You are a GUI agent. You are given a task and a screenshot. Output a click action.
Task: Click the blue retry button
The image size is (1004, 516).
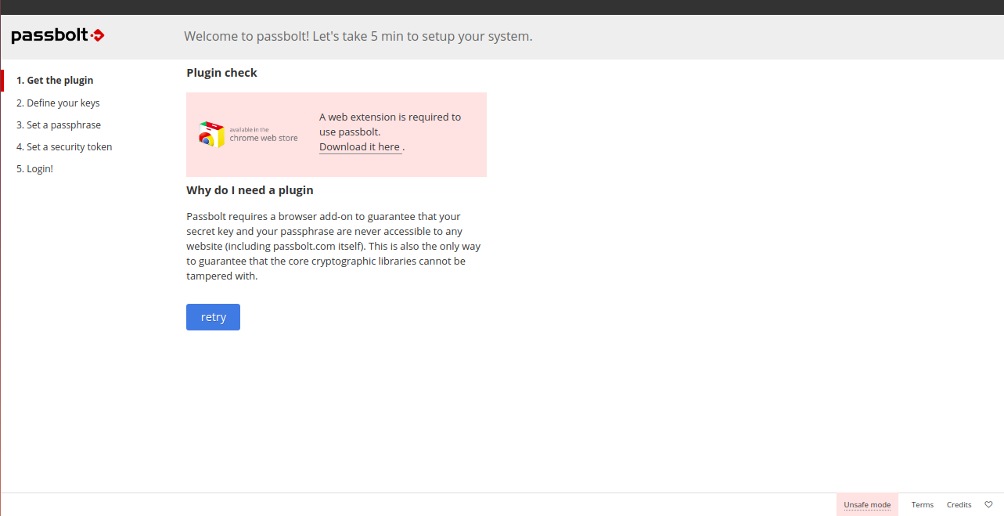213,317
